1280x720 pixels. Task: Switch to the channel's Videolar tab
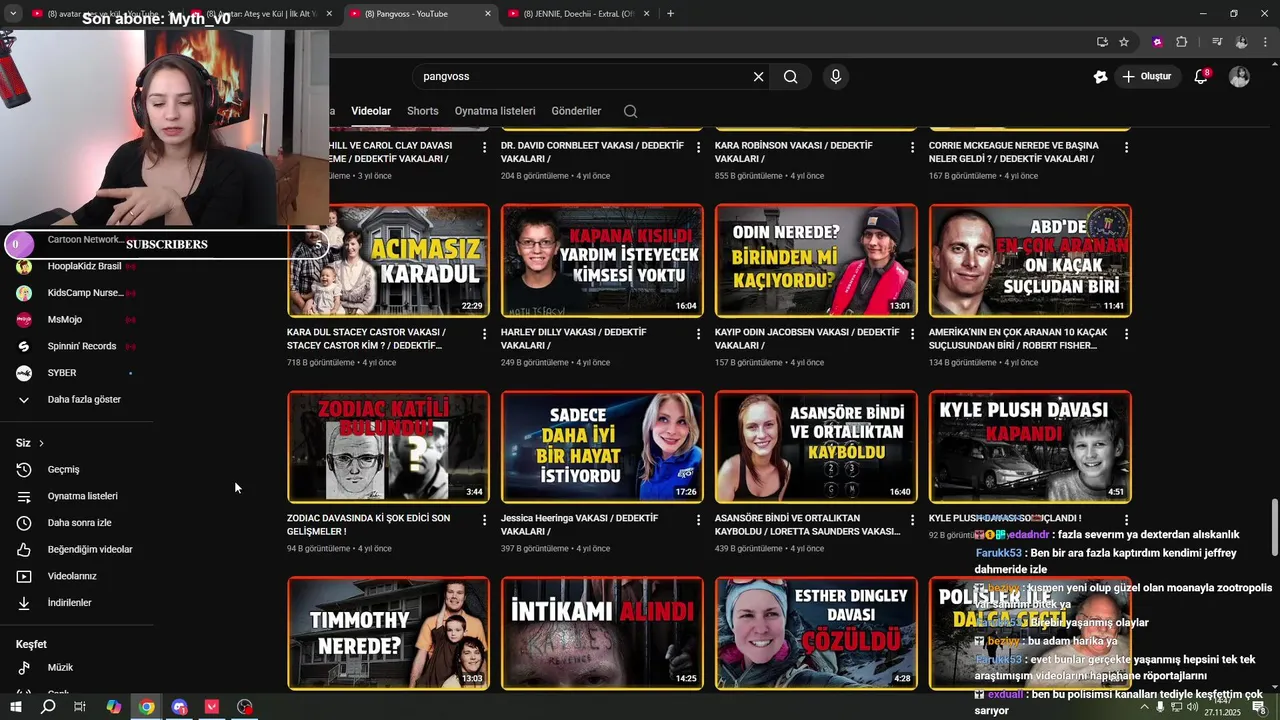pos(371,111)
